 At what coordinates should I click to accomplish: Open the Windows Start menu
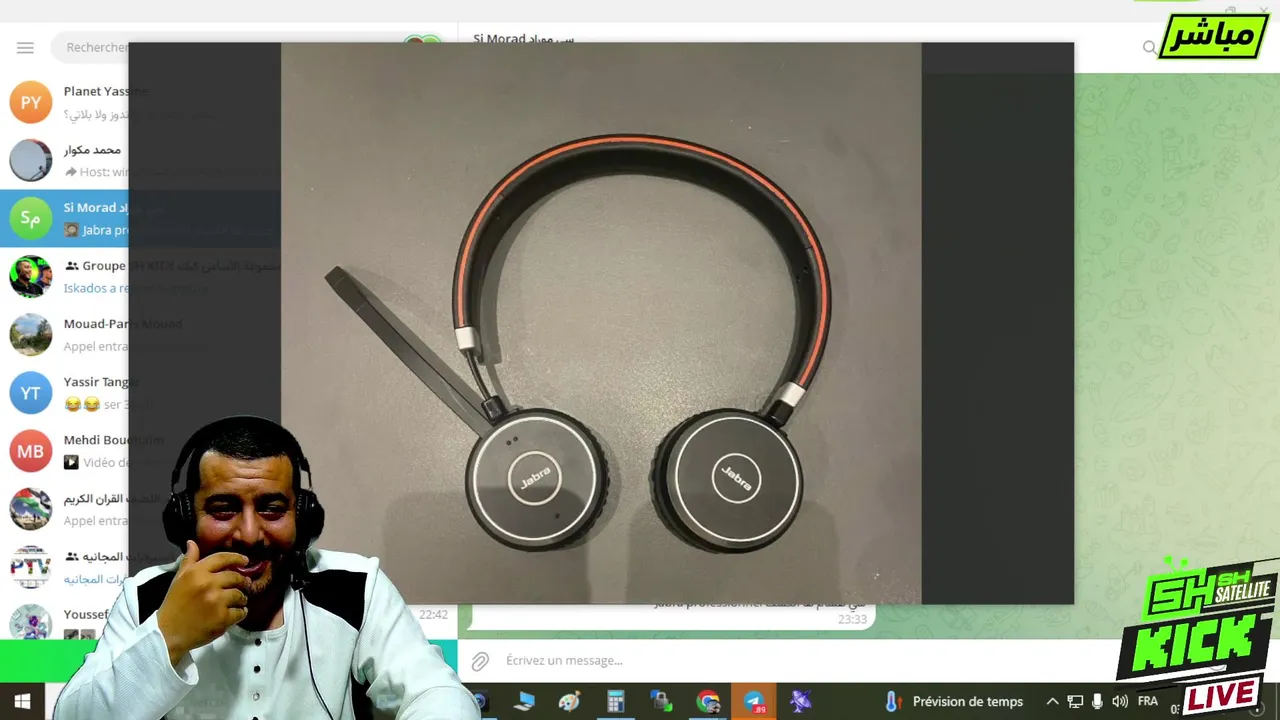coord(22,702)
